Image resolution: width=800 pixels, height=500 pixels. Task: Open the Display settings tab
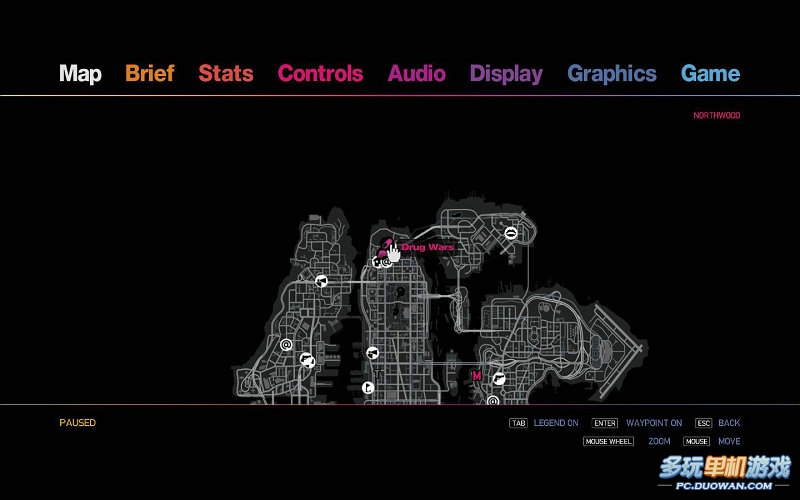pyautogui.click(x=506, y=73)
